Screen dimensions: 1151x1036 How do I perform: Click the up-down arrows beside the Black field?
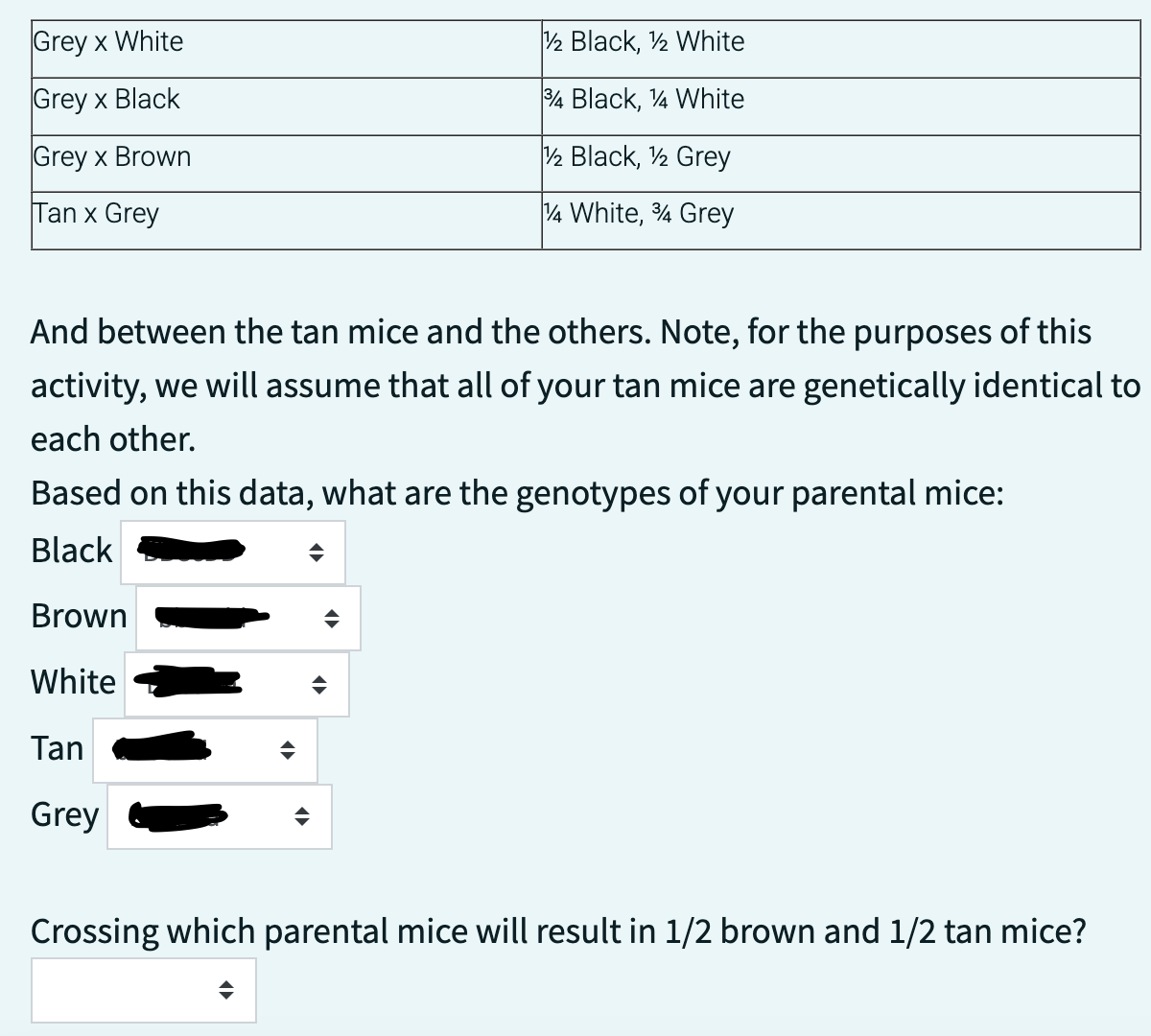[x=317, y=552]
